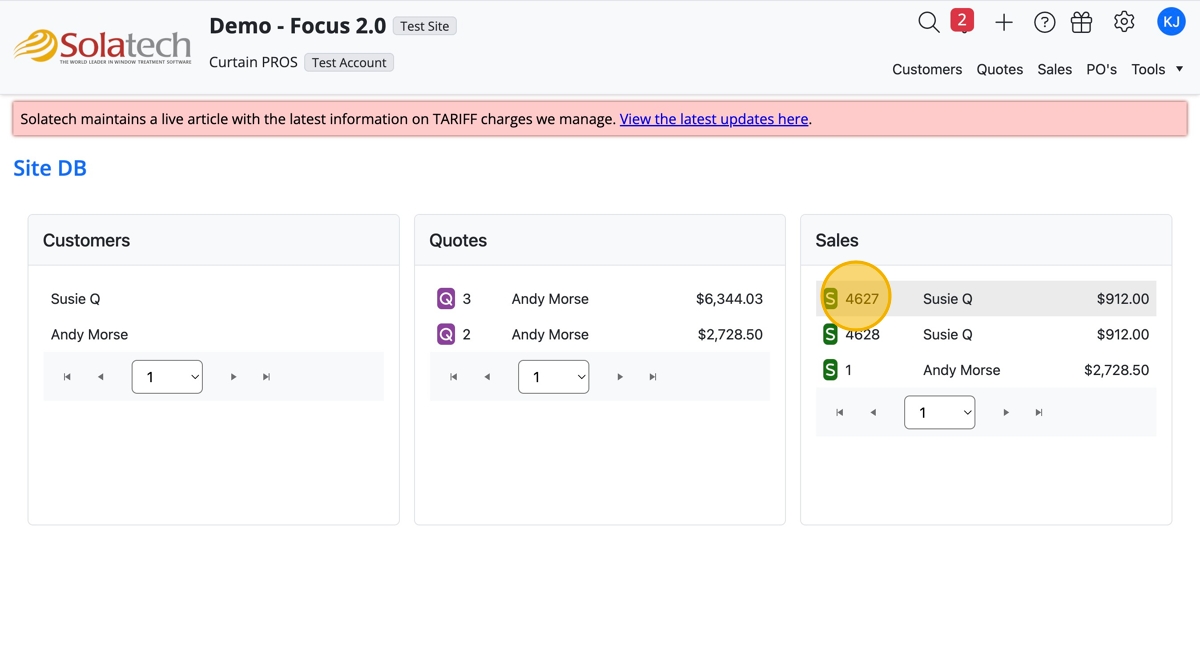This screenshot has width=1200, height=670.
Task: Jump to last page in Sales pager
Action: 1039,412
